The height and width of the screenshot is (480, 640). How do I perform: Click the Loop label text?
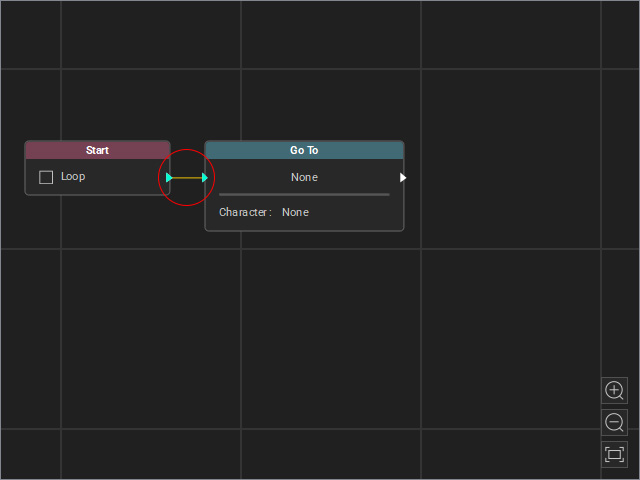coord(73,177)
